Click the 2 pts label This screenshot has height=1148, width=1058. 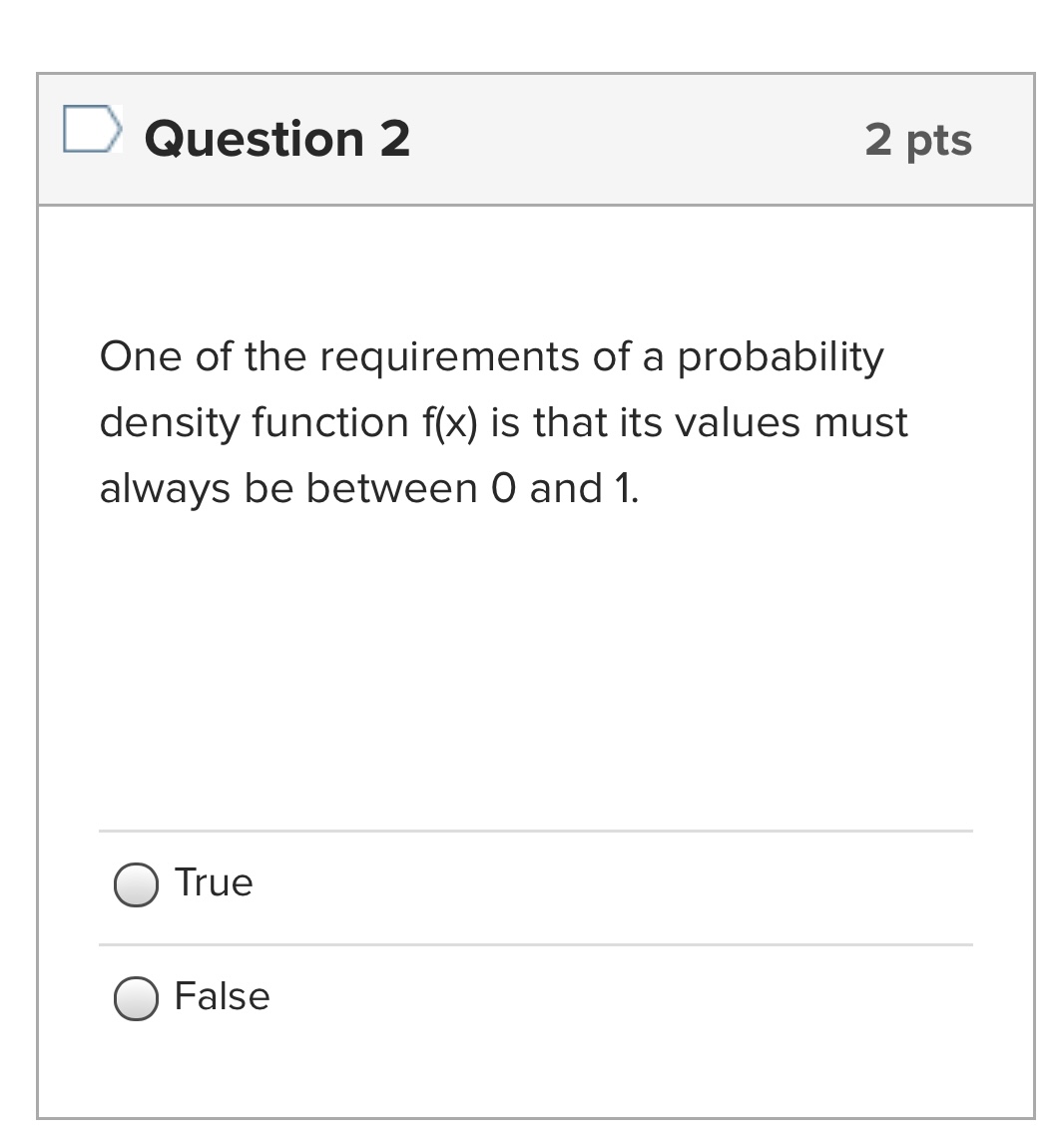tap(920, 140)
